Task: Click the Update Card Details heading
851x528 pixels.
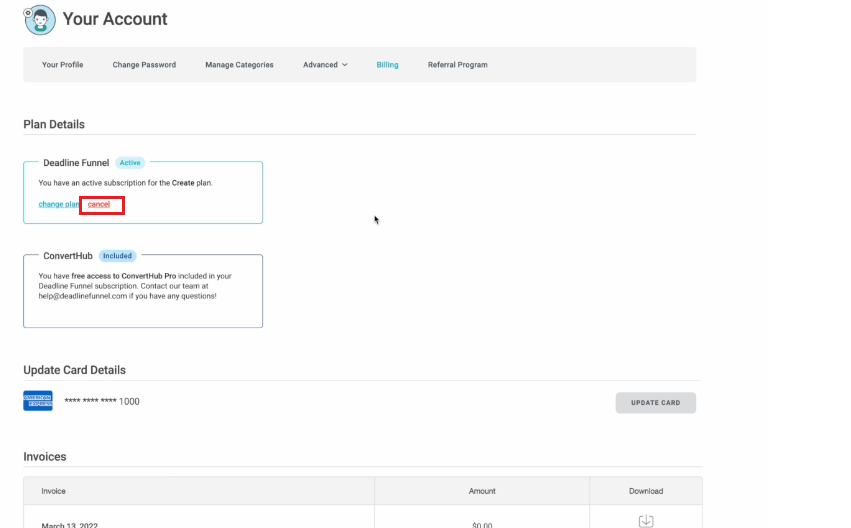Action: coord(74,370)
